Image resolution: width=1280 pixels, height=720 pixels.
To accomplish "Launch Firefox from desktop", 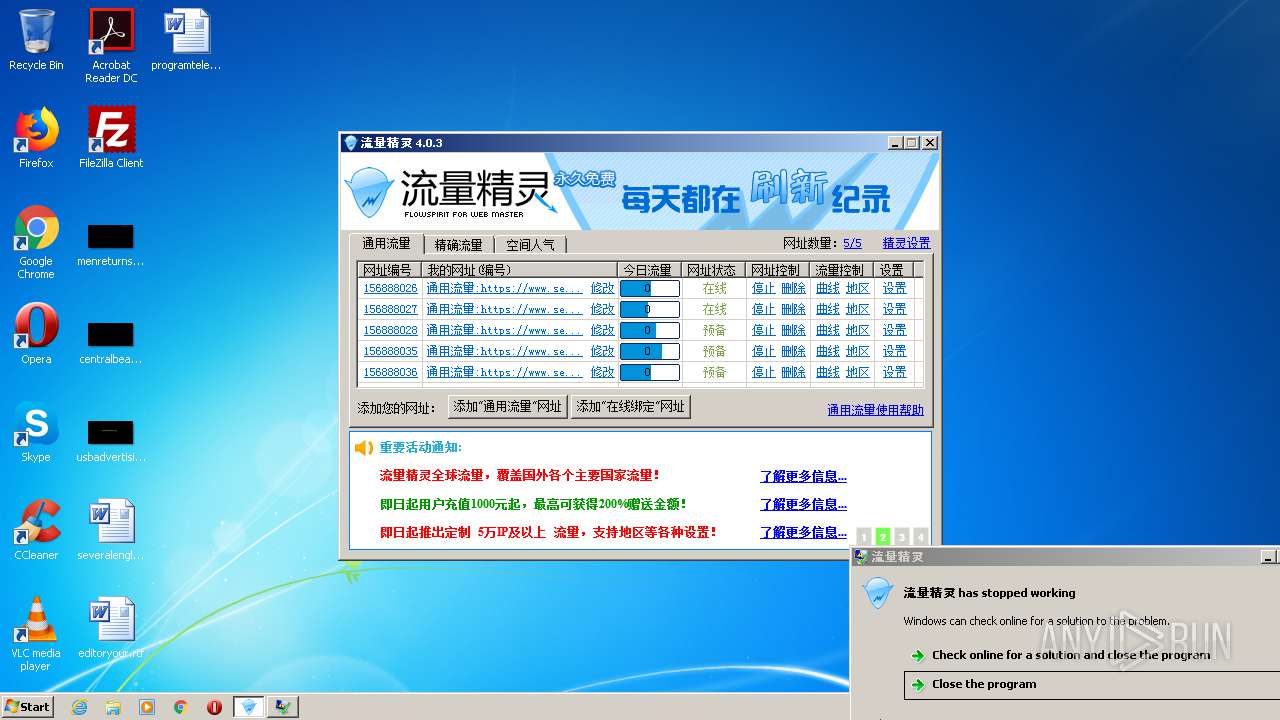I will (x=36, y=138).
